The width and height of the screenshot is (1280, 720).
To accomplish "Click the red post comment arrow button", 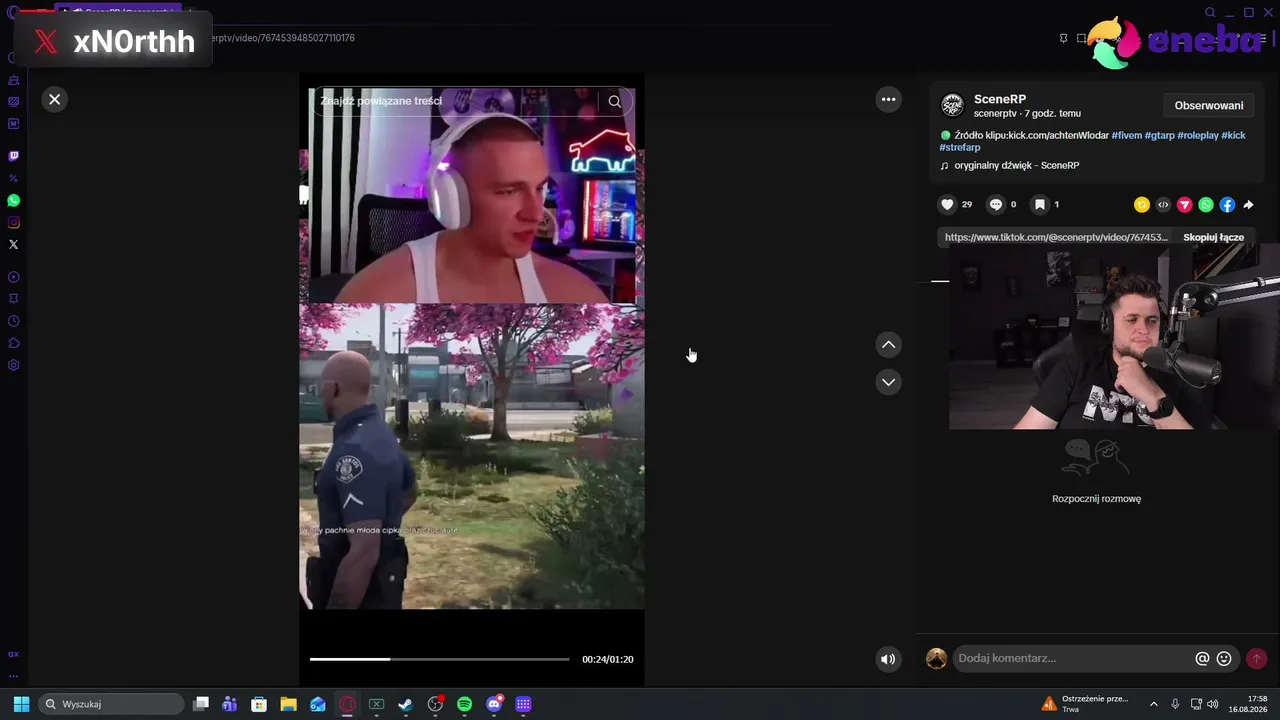I will 1257,658.
